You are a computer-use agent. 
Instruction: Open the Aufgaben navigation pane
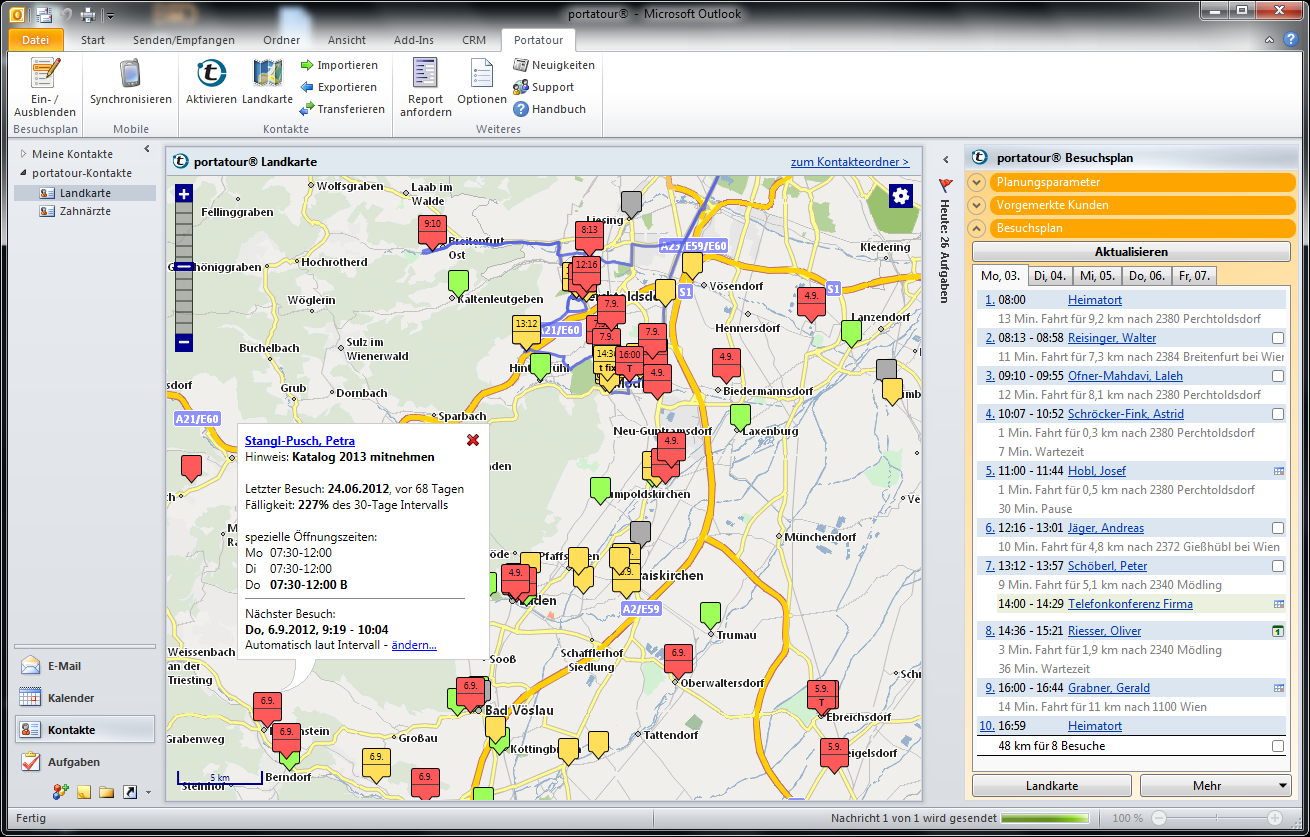coord(85,762)
